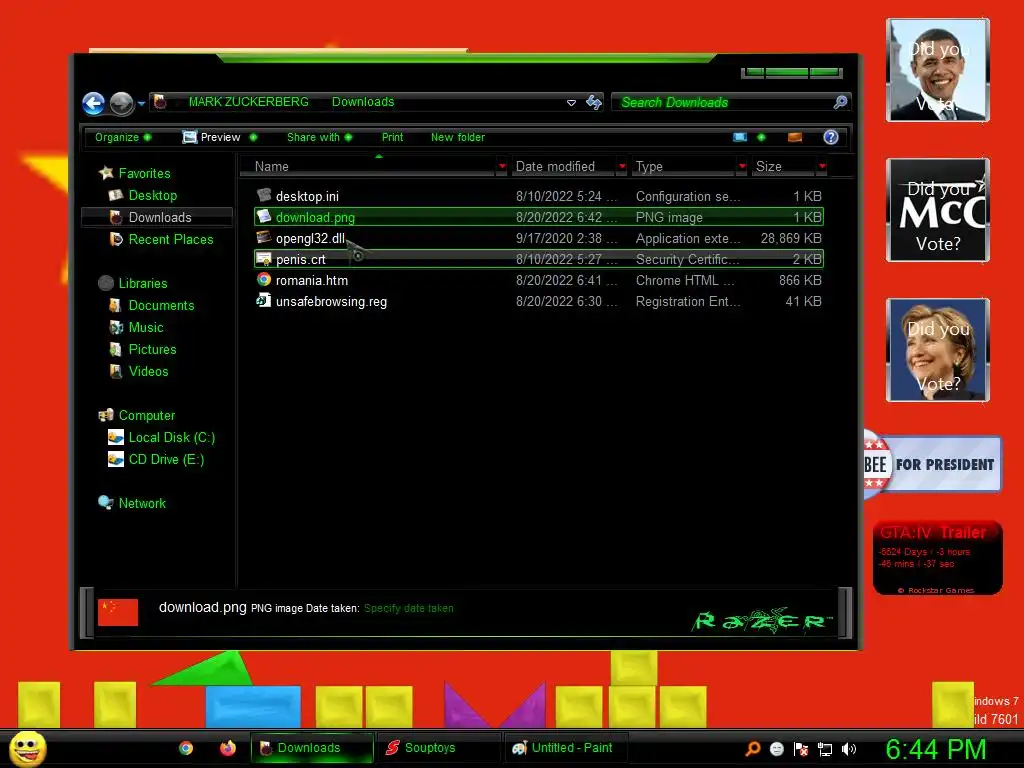Open Recent Places in the sidebar
Screen dimensions: 1024x768
pos(170,239)
